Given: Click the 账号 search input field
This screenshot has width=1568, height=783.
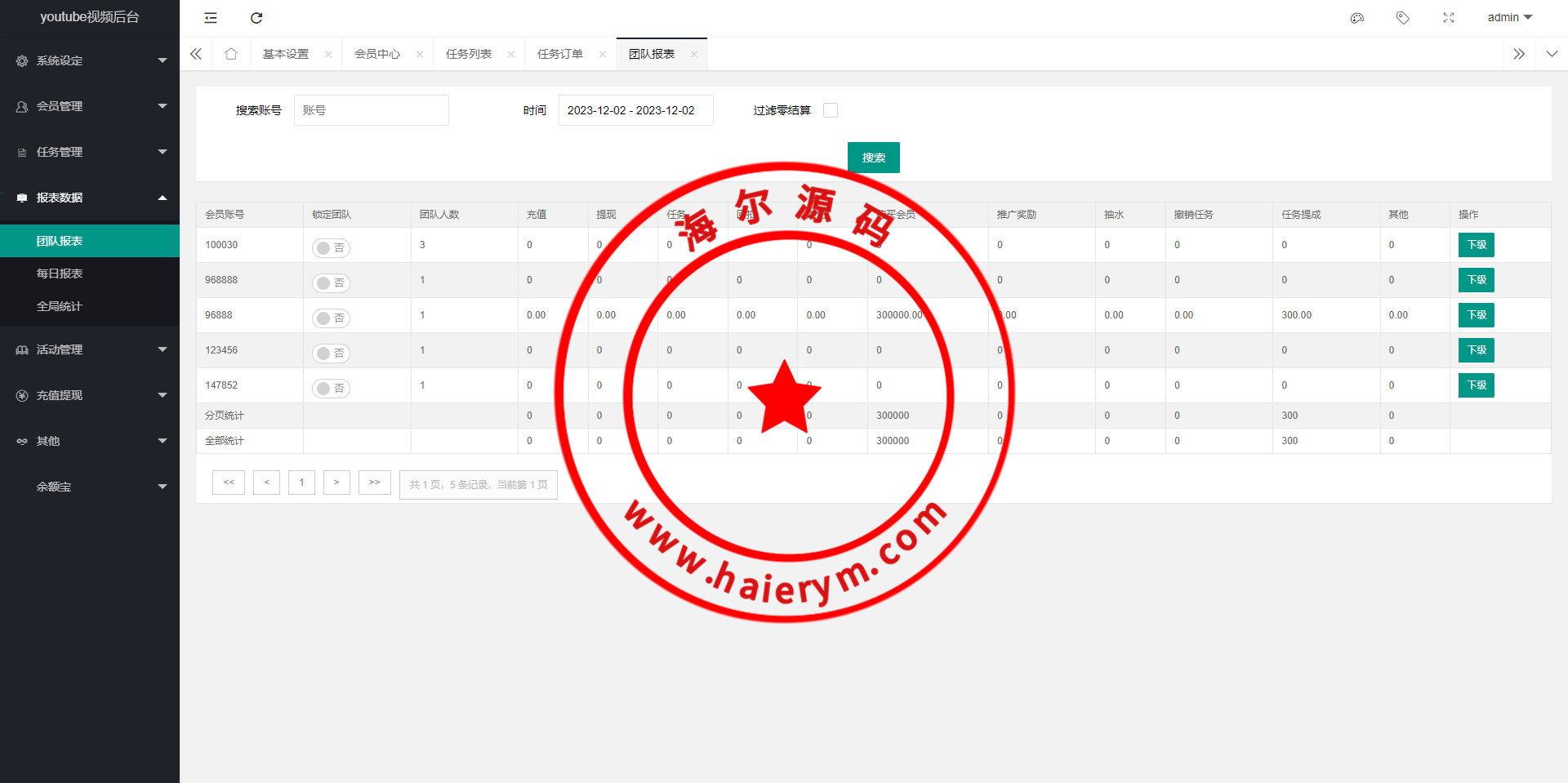Looking at the screenshot, I should click(372, 110).
